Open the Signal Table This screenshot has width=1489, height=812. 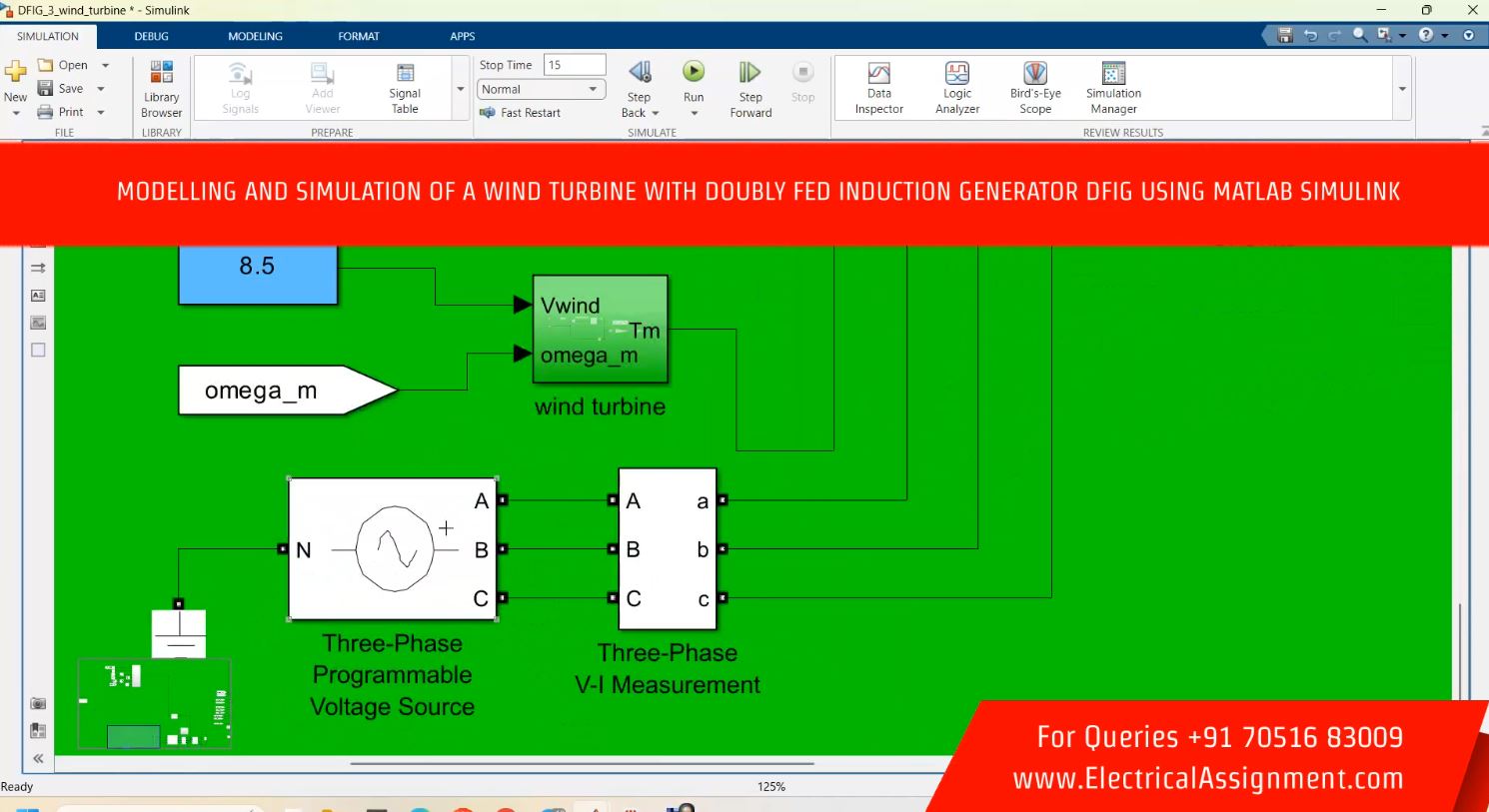click(405, 88)
